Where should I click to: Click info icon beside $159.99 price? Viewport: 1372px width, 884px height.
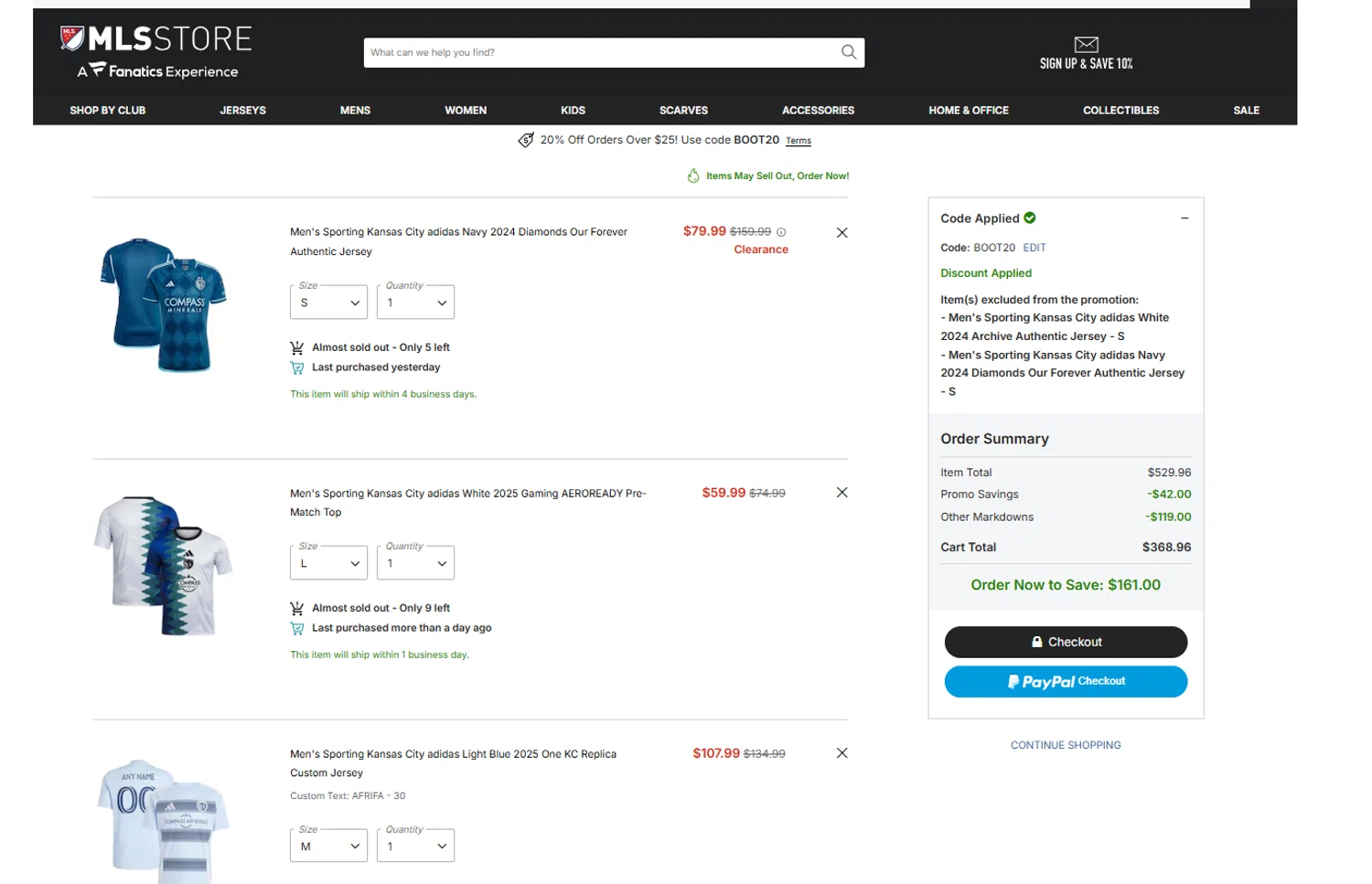pos(781,232)
